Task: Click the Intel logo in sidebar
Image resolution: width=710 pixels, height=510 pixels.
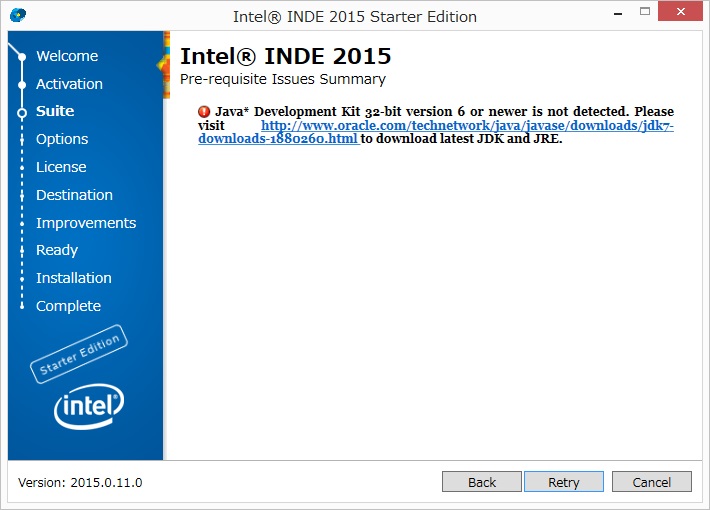Action: tap(89, 406)
